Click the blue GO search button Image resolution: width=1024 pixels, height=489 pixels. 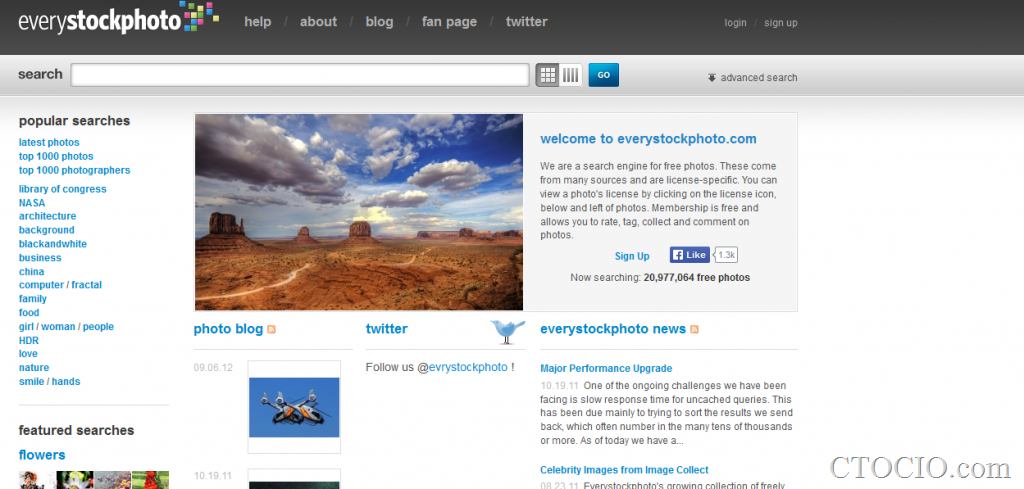click(x=603, y=75)
